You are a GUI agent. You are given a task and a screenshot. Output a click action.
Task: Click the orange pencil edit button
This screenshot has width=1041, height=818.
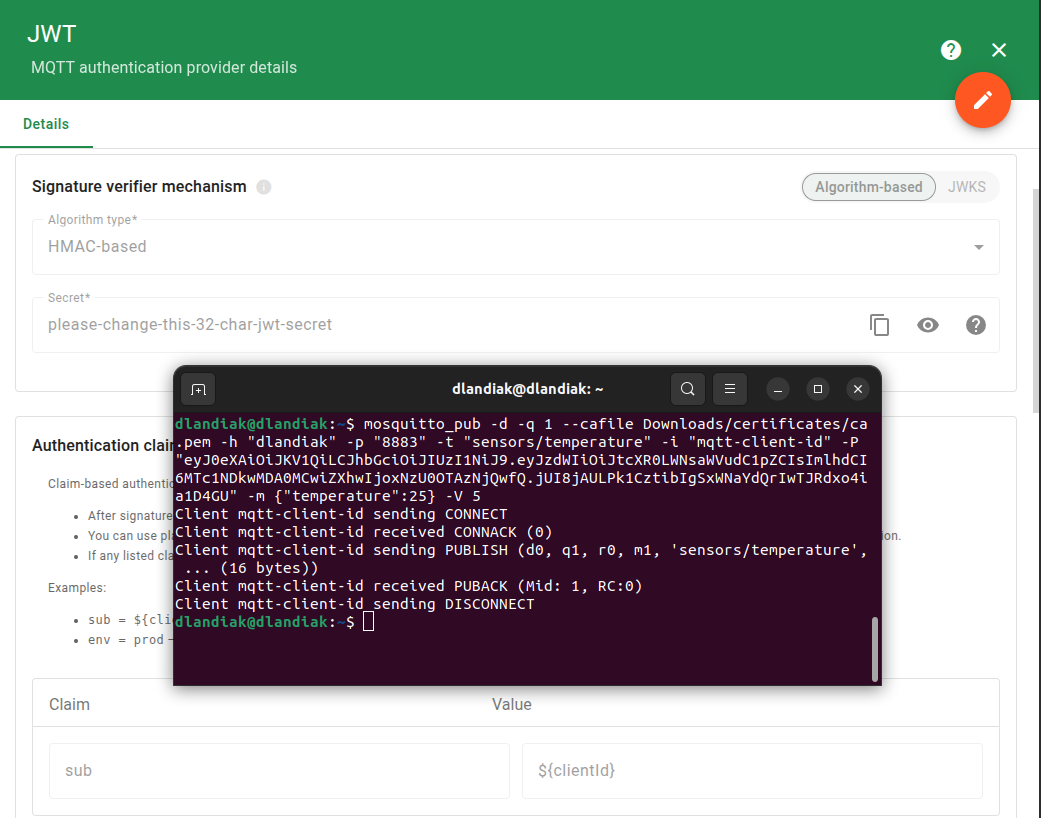pyautogui.click(x=982, y=100)
